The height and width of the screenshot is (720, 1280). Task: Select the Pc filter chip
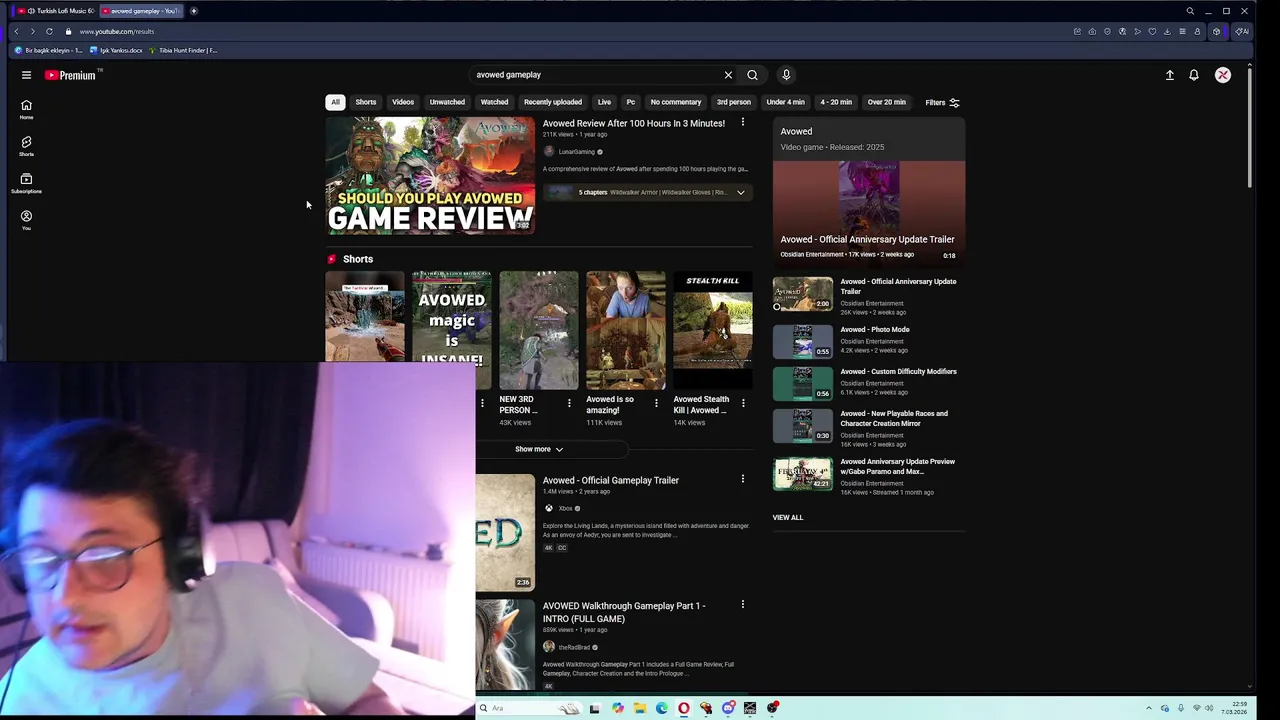[x=630, y=102]
